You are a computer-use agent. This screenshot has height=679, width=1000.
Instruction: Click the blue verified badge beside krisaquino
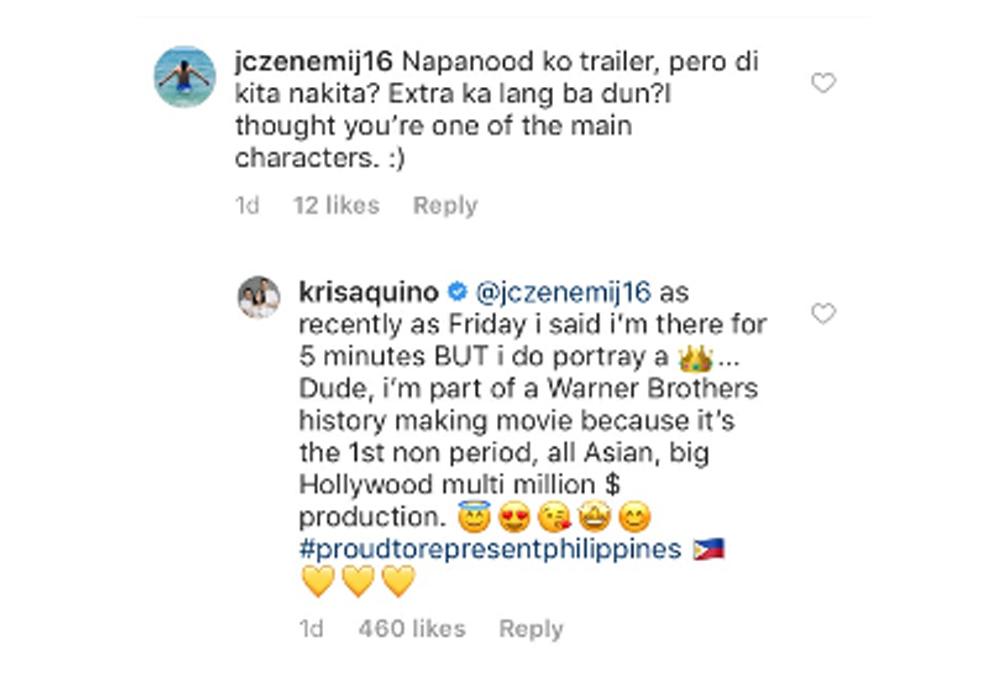(x=457, y=293)
